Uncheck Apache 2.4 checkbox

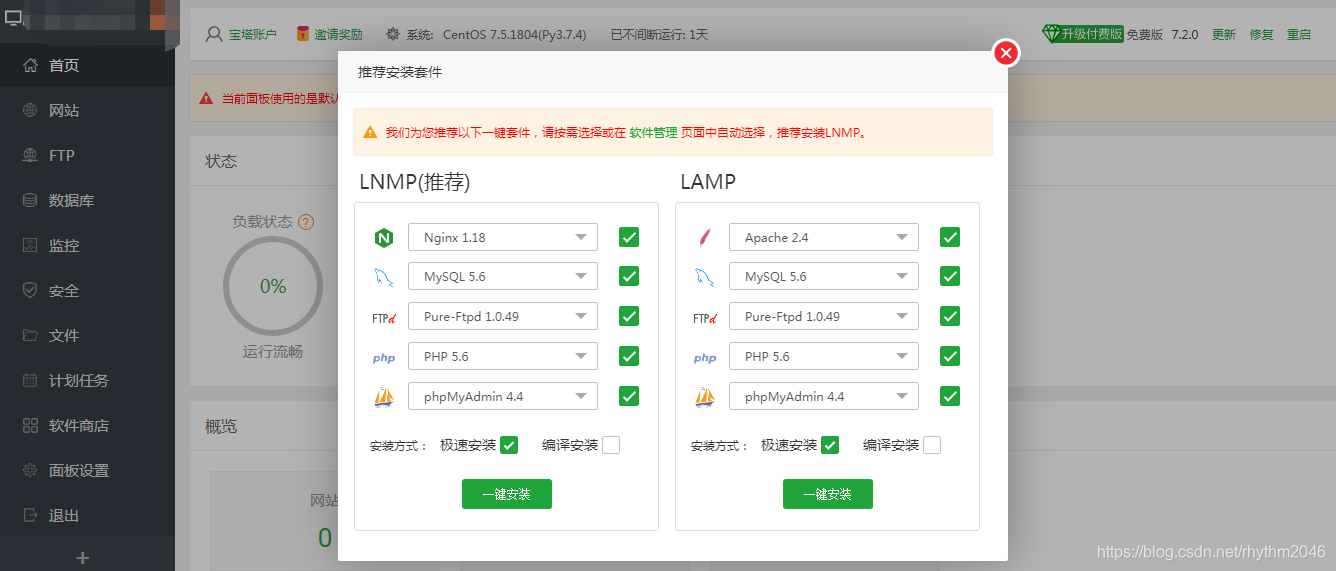pos(950,237)
